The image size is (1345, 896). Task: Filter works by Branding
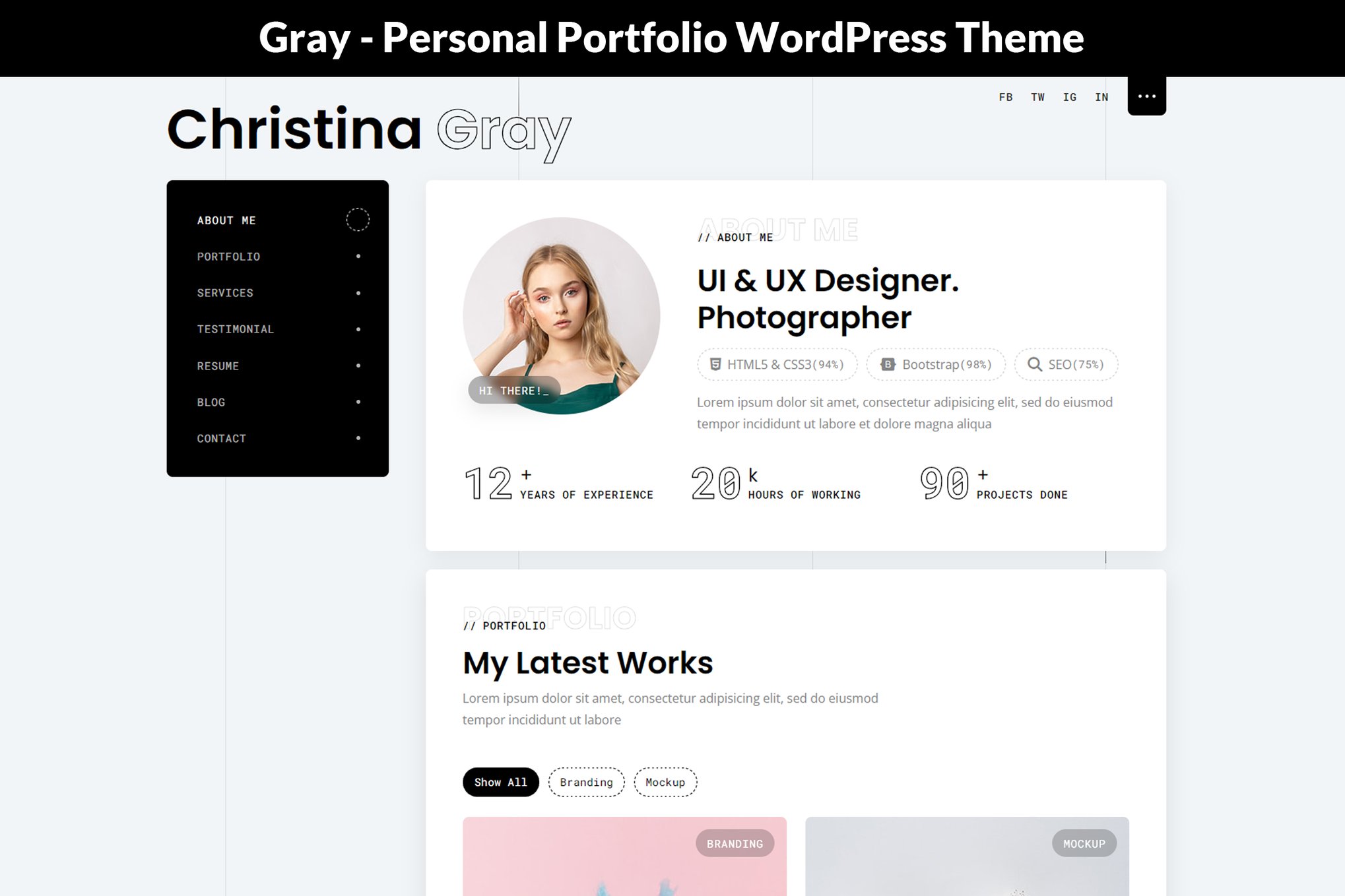pyautogui.click(x=586, y=782)
